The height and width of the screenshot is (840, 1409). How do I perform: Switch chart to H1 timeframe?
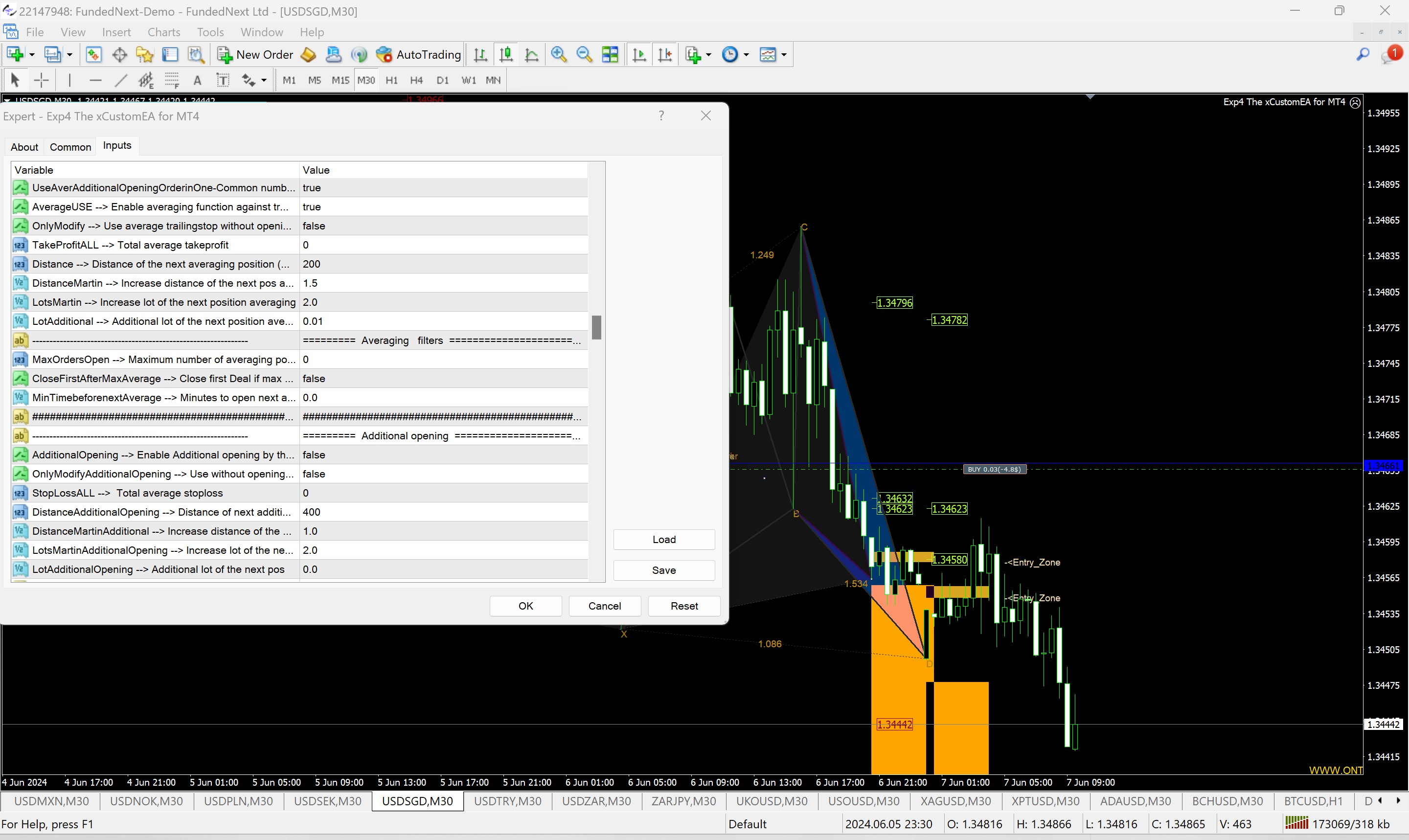[x=391, y=80]
